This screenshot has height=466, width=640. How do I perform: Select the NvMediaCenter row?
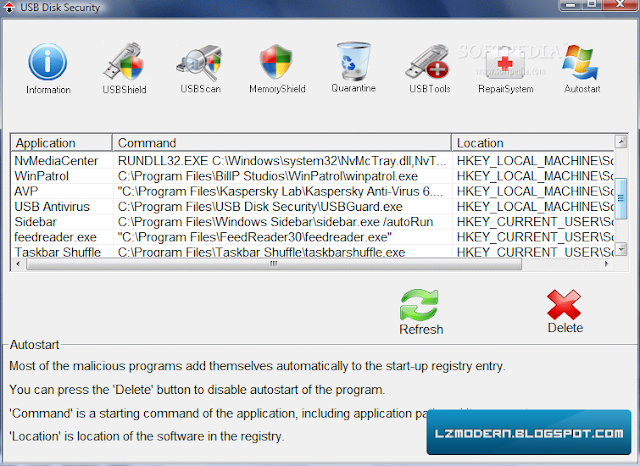312,161
